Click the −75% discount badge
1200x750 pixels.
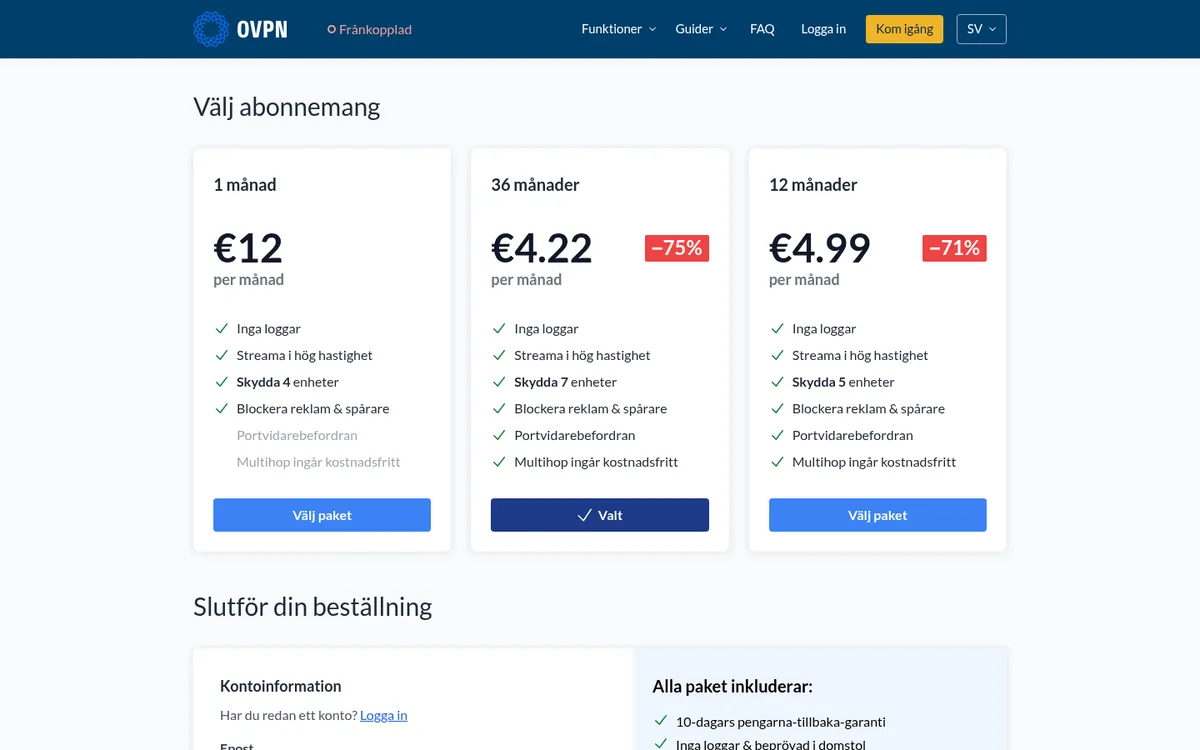point(677,248)
